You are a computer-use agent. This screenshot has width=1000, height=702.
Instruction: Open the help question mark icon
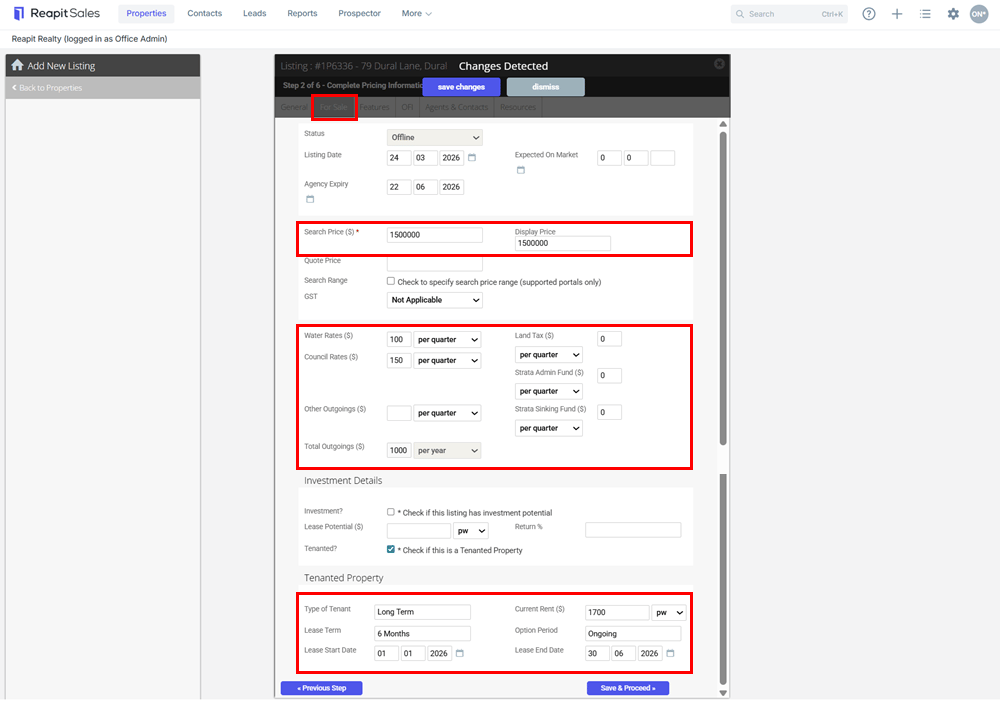tap(869, 13)
